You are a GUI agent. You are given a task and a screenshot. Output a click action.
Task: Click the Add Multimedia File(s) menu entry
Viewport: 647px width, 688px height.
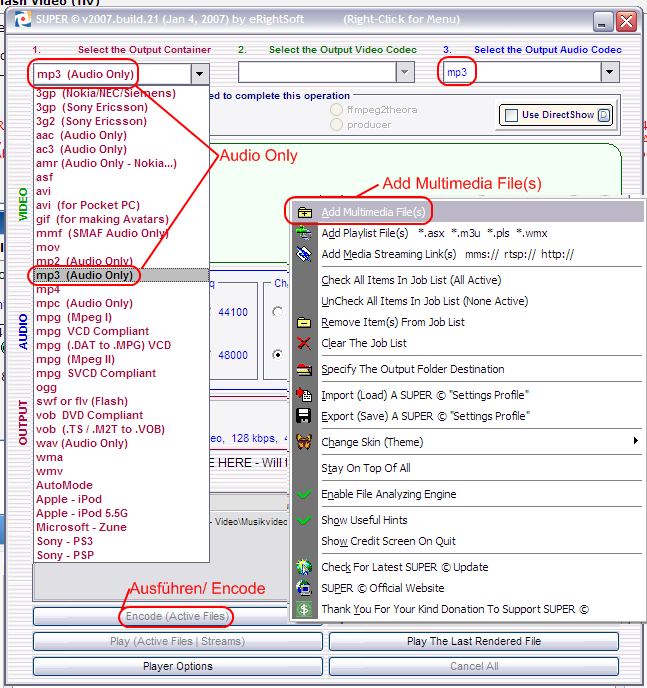pos(468,212)
